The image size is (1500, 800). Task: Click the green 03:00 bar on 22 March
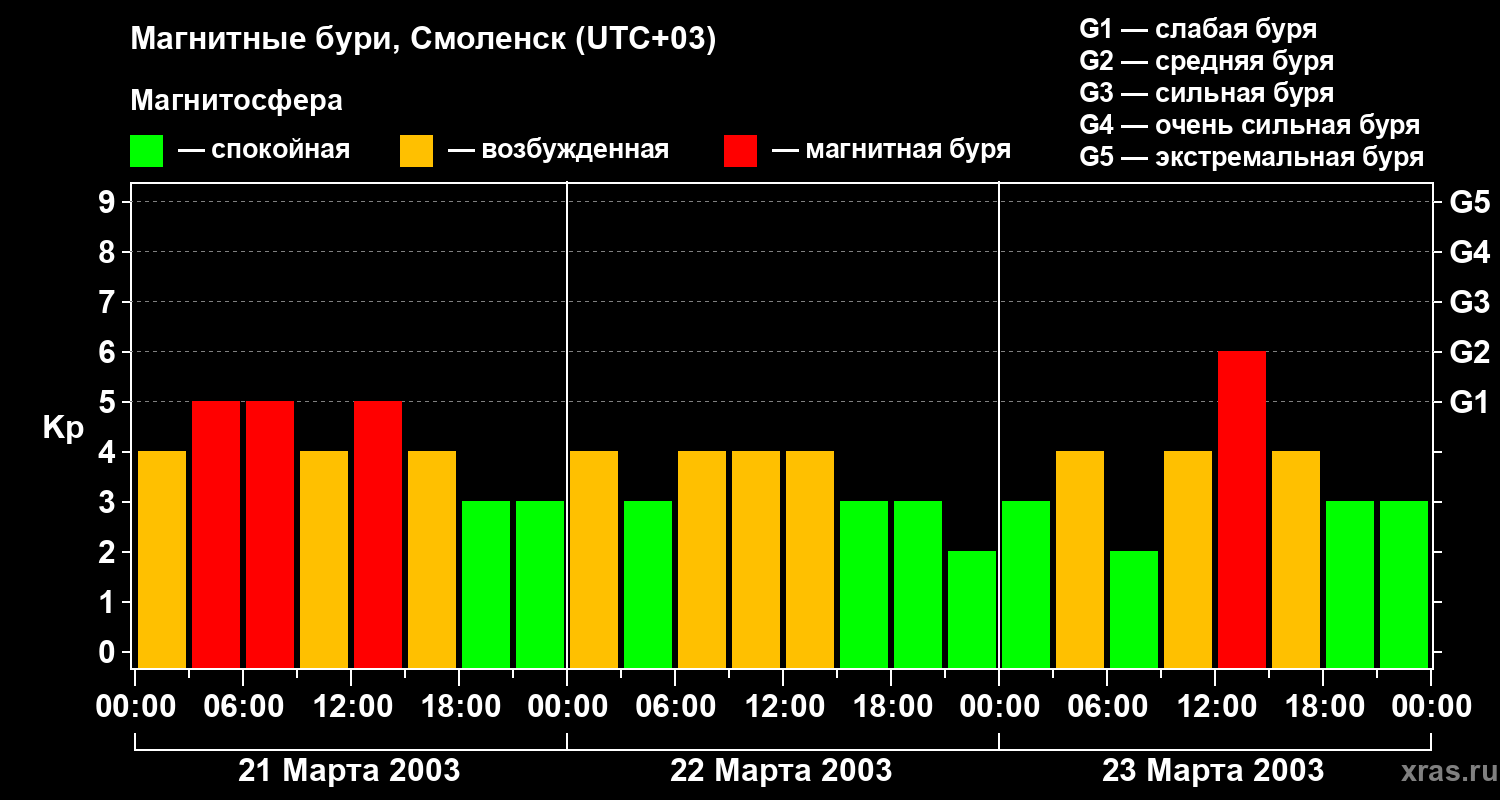(648, 585)
